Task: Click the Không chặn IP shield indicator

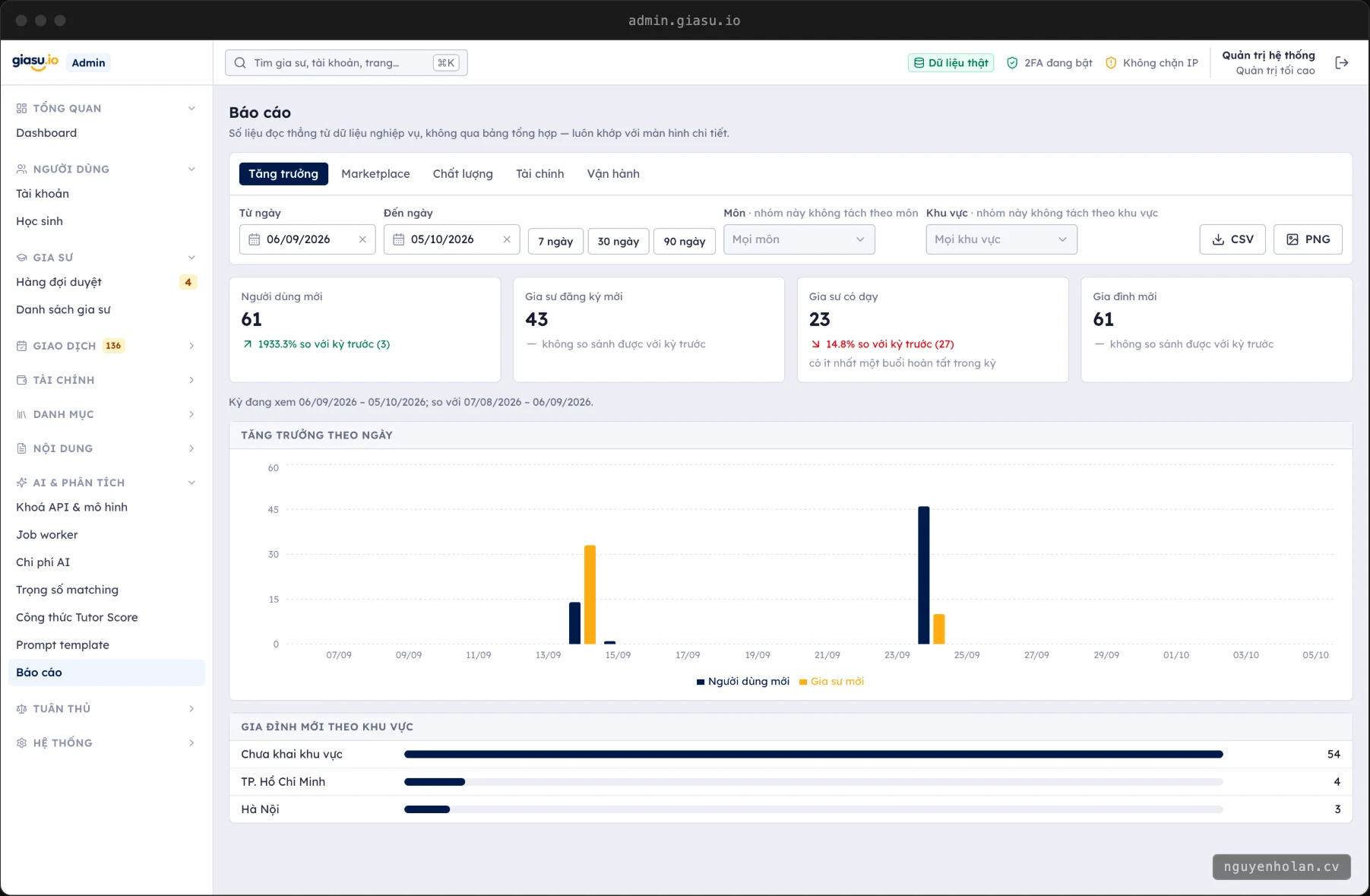Action: click(1151, 63)
